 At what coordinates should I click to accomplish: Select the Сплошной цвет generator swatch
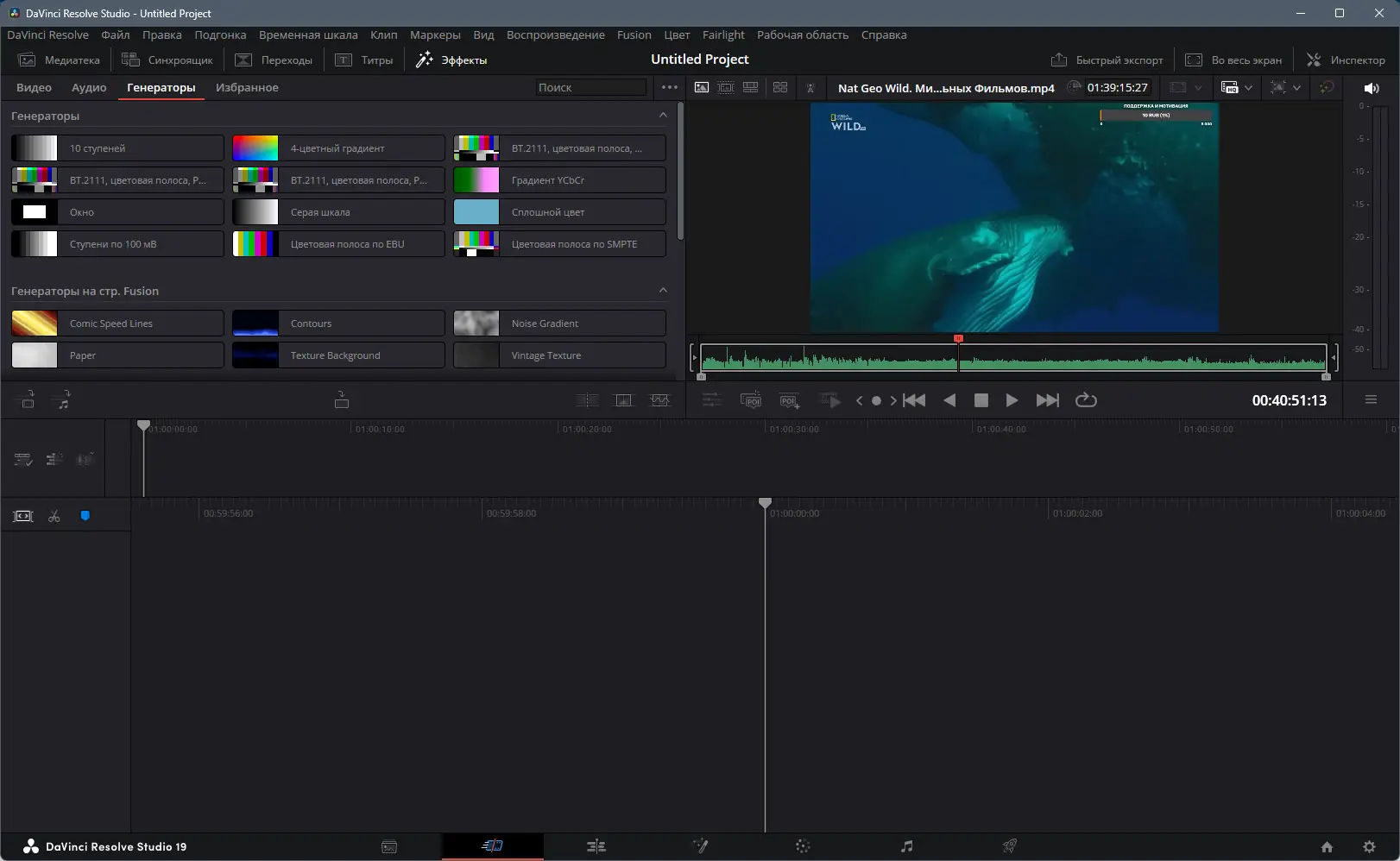(476, 212)
